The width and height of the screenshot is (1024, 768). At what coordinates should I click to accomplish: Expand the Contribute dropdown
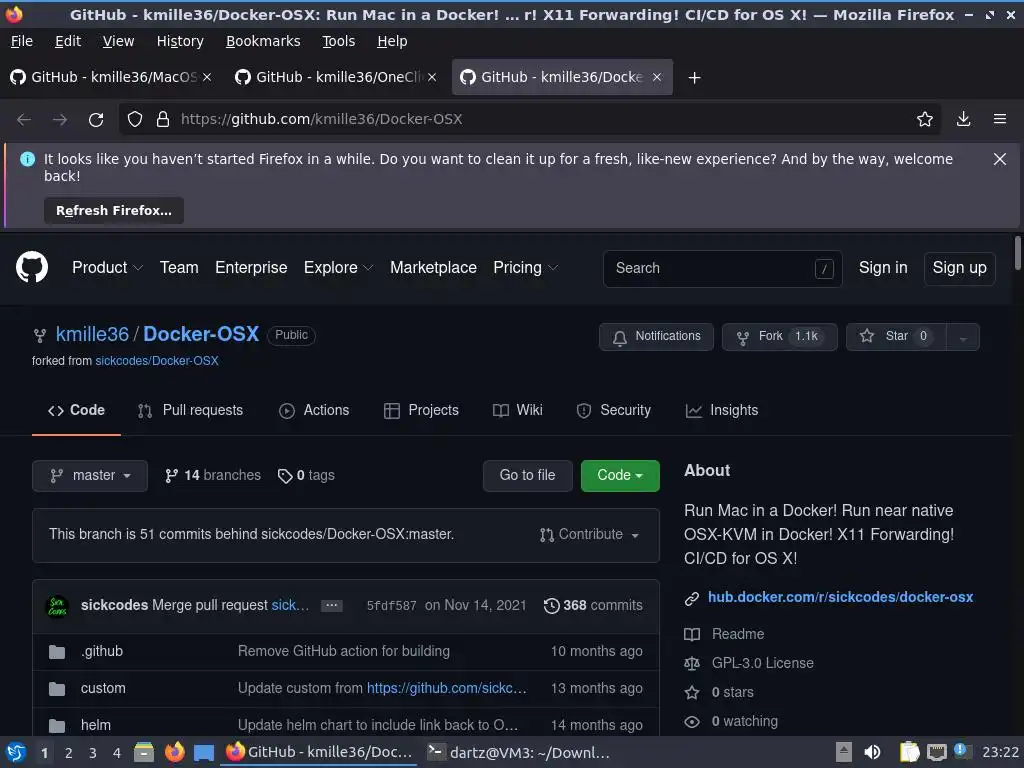click(589, 535)
